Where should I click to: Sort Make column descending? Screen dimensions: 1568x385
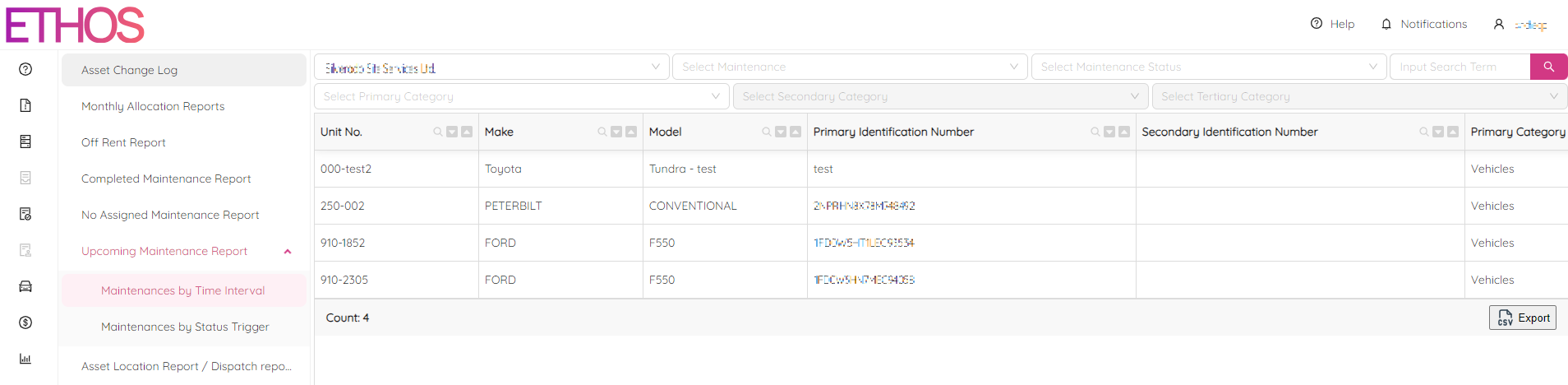coord(616,132)
